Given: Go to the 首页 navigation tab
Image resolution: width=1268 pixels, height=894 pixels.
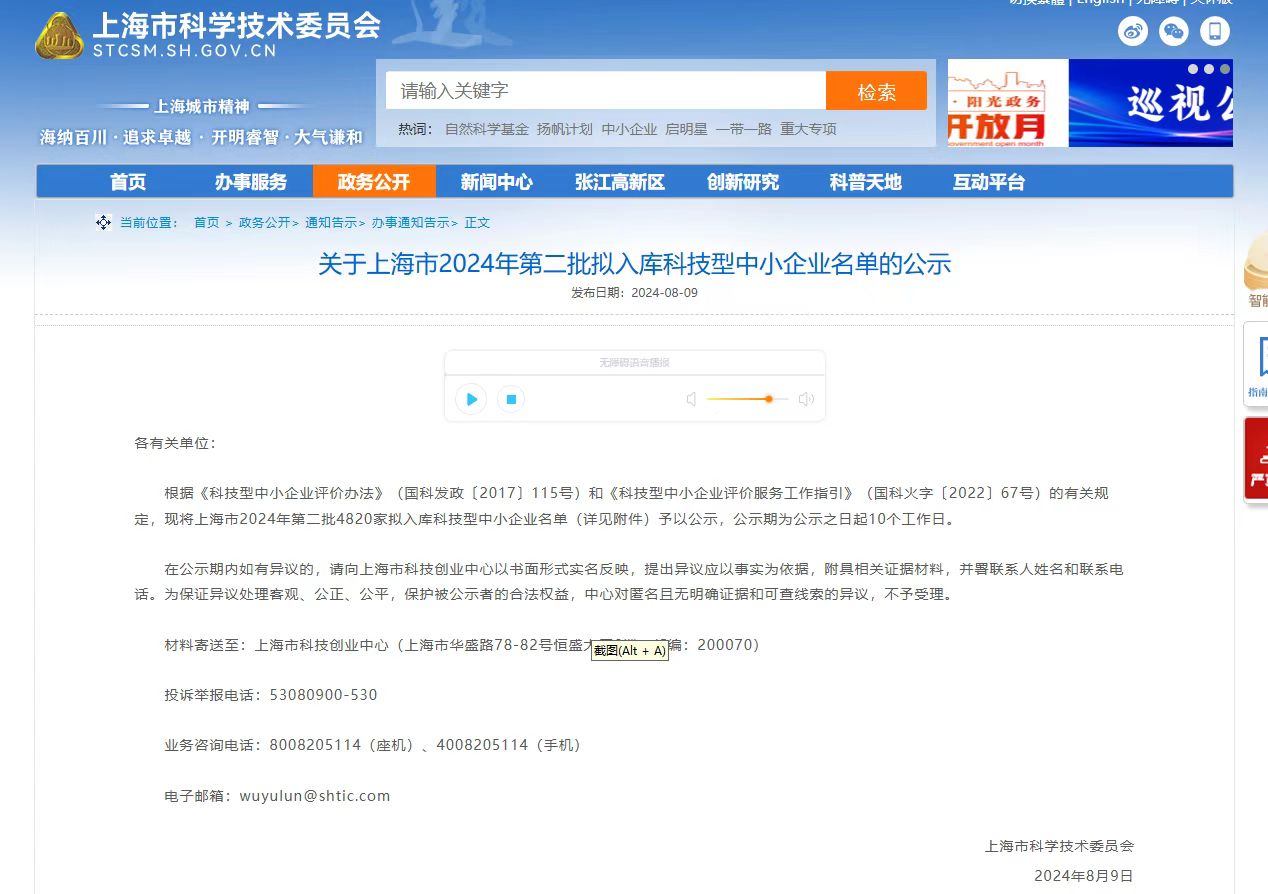Looking at the screenshot, I should [x=128, y=182].
